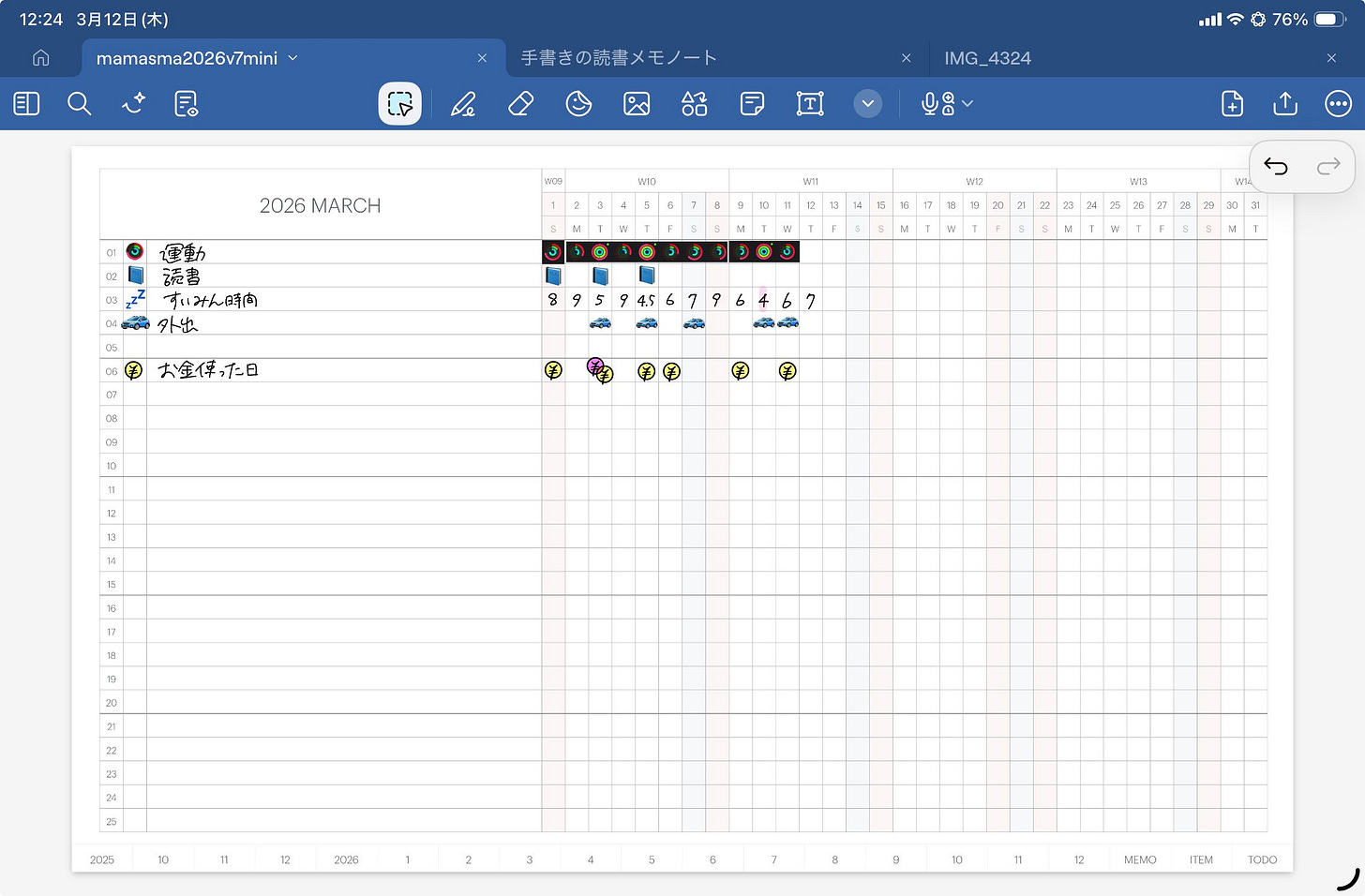
Task: Tap the W12 week header
Action: coord(975,182)
